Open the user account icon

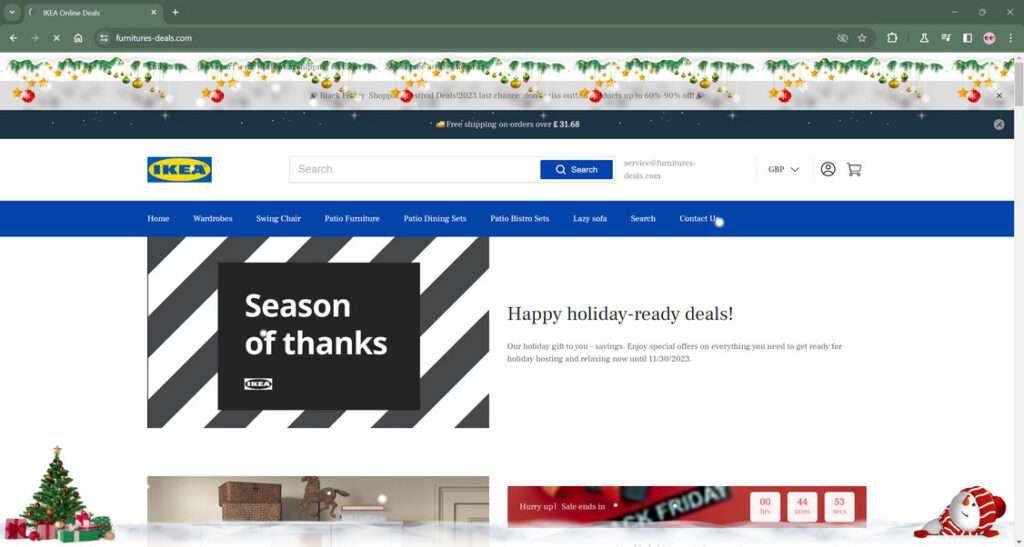(x=827, y=169)
